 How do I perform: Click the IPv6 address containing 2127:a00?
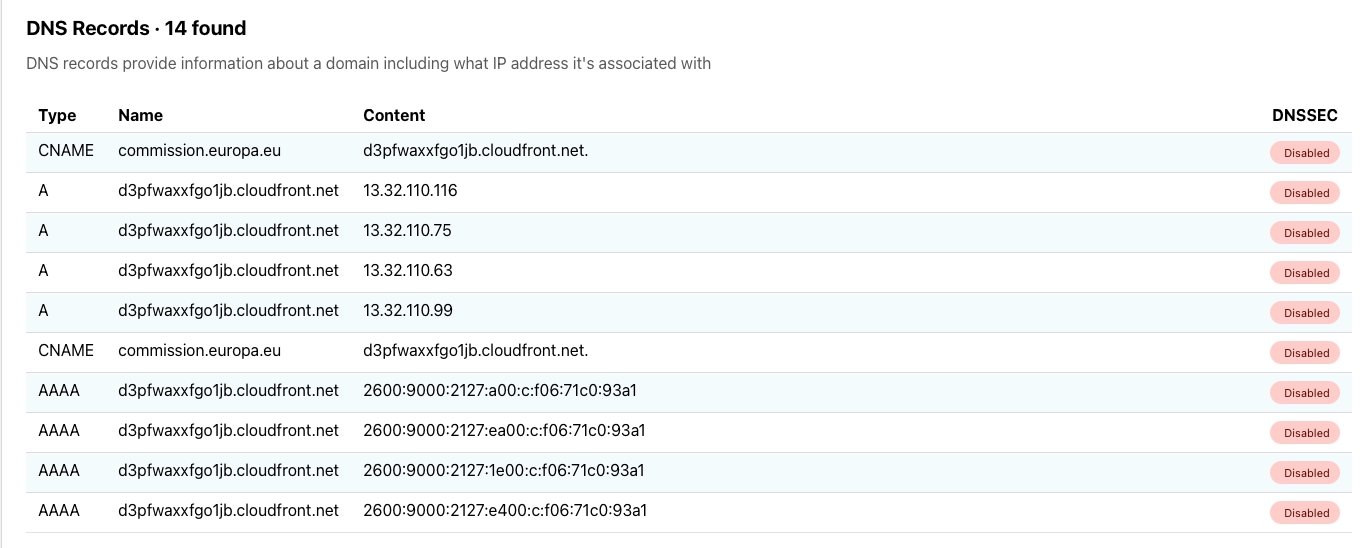tap(500, 390)
